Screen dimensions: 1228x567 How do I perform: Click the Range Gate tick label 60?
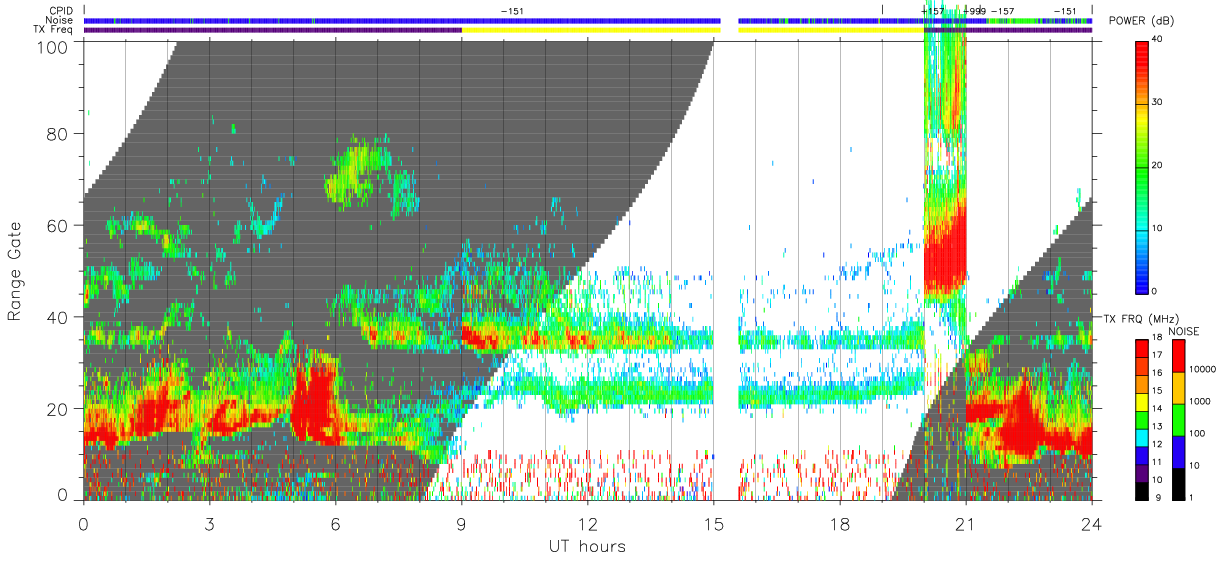58,225
